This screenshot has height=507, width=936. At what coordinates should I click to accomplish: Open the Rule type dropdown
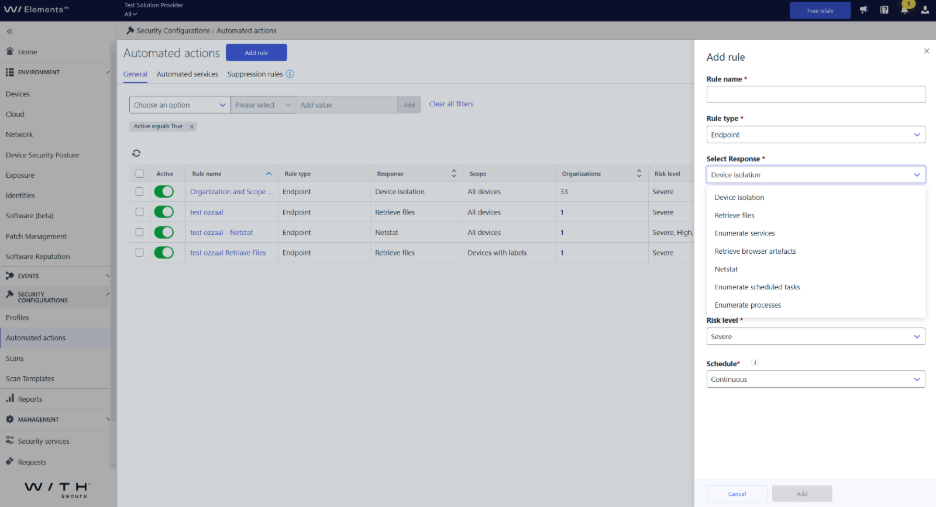point(815,134)
